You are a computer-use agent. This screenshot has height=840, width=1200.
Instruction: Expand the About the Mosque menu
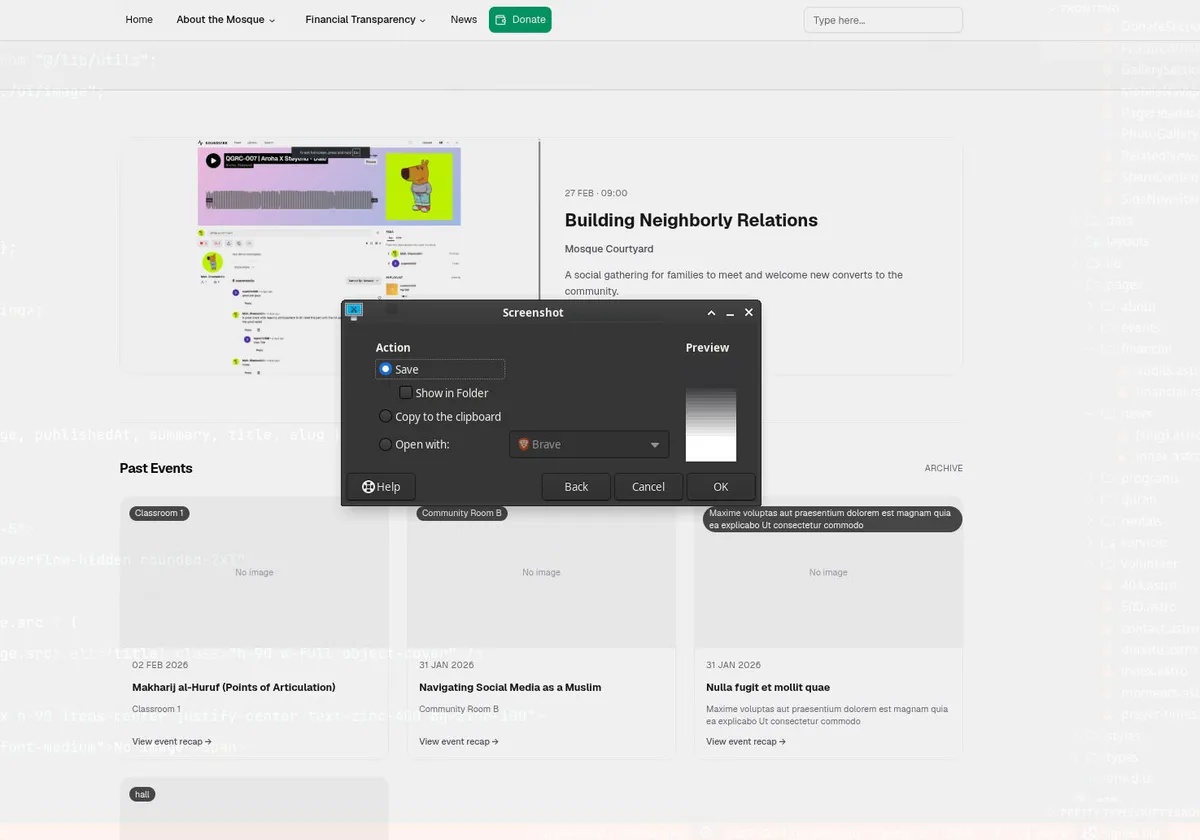[225, 20]
